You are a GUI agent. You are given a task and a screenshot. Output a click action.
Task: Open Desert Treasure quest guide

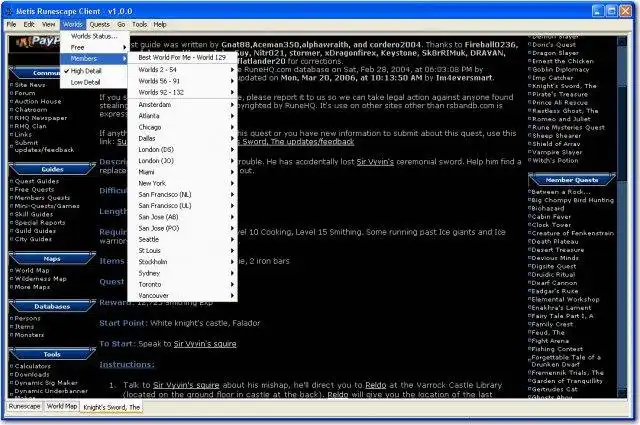click(558, 250)
